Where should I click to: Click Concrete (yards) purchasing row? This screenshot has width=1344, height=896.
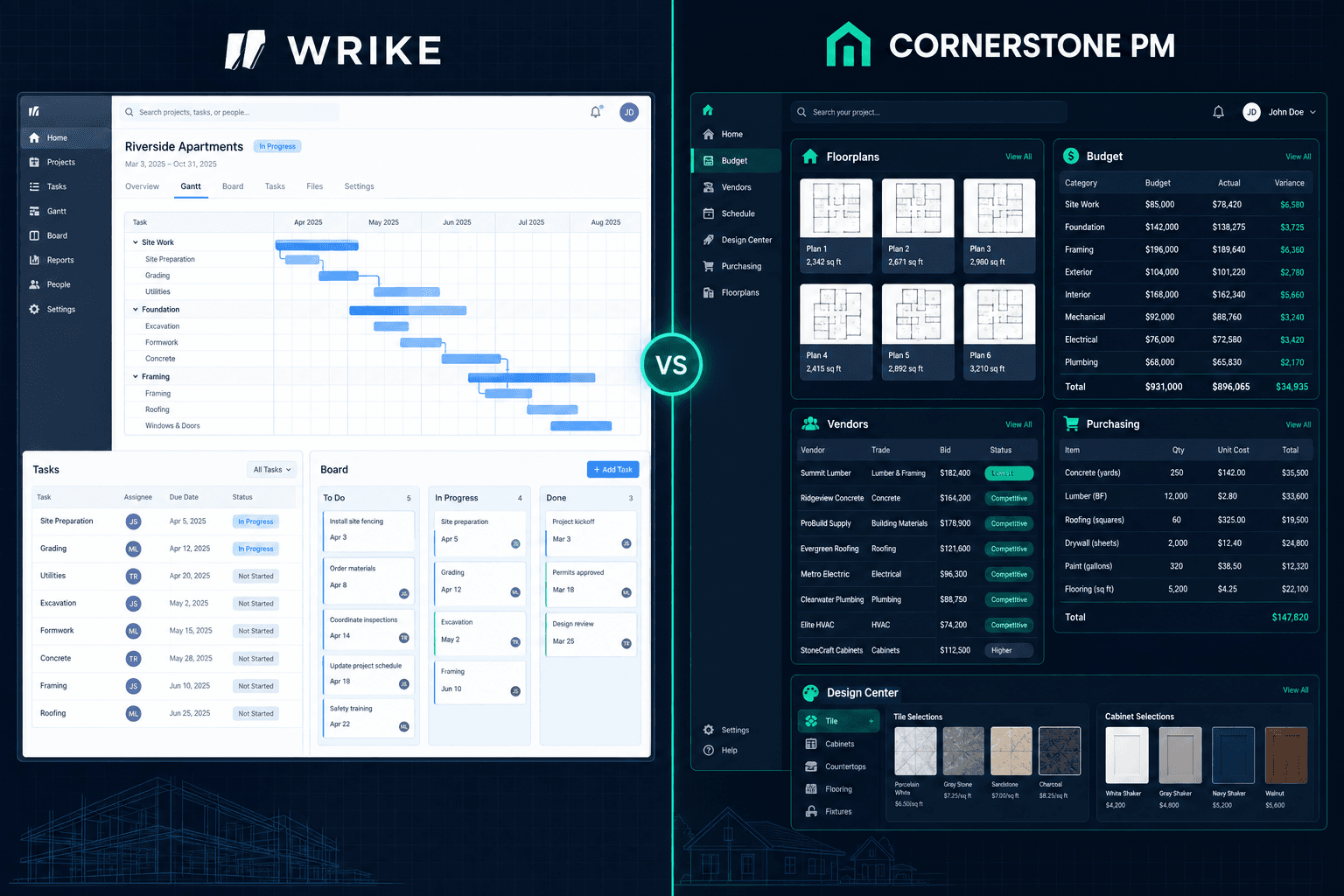pos(1186,472)
